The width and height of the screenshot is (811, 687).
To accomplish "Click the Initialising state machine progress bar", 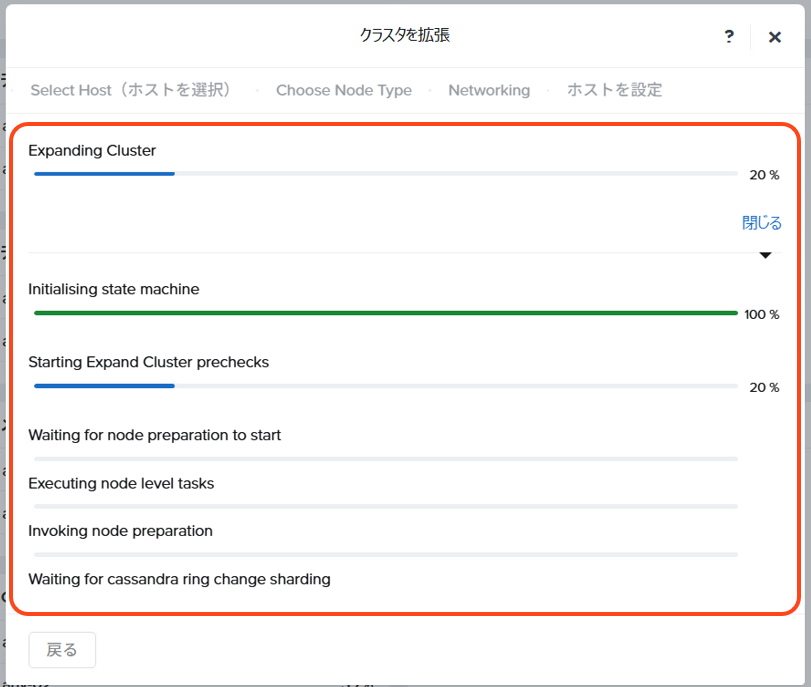I will pyautogui.click(x=385, y=313).
